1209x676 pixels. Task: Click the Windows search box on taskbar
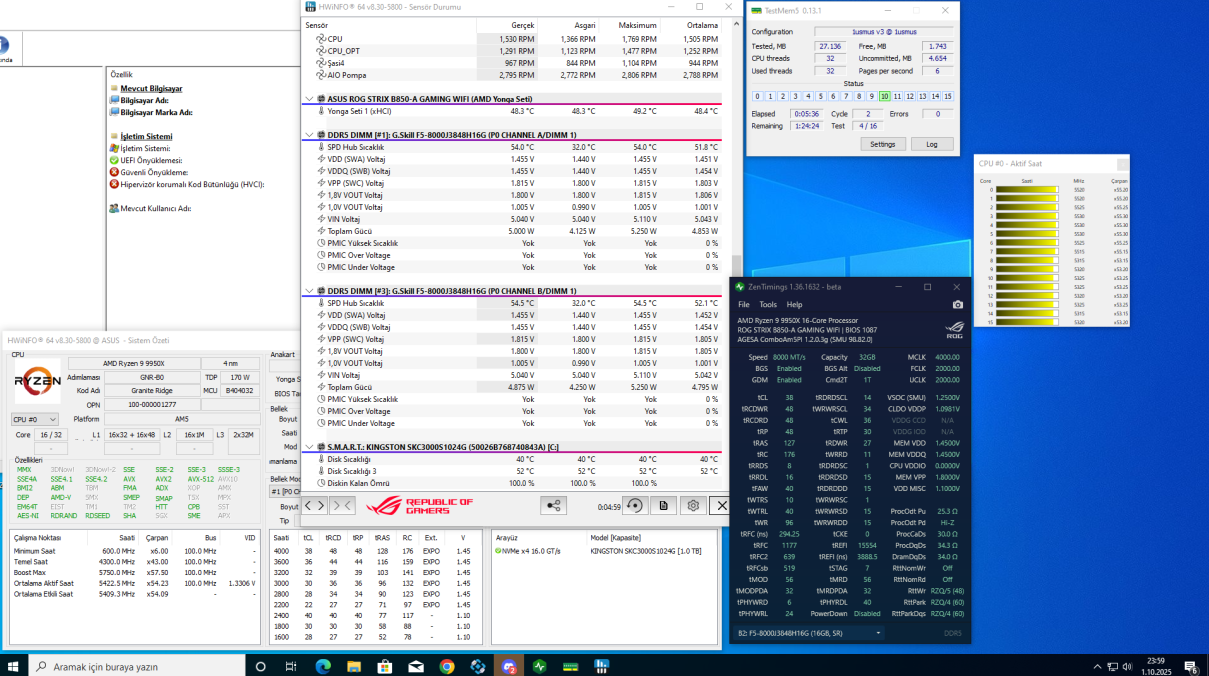tap(135, 666)
